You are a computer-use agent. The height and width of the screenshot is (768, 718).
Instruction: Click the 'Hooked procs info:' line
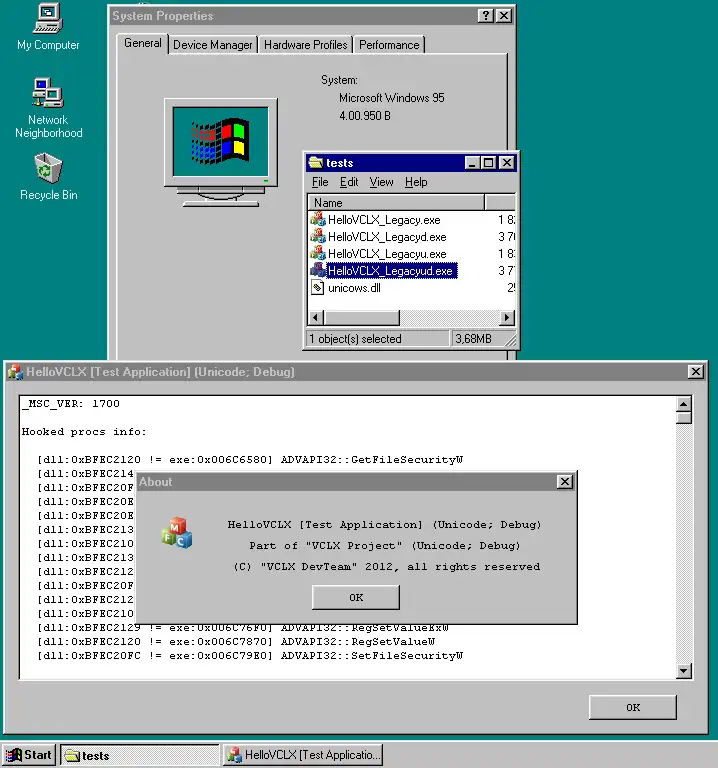(84, 432)
